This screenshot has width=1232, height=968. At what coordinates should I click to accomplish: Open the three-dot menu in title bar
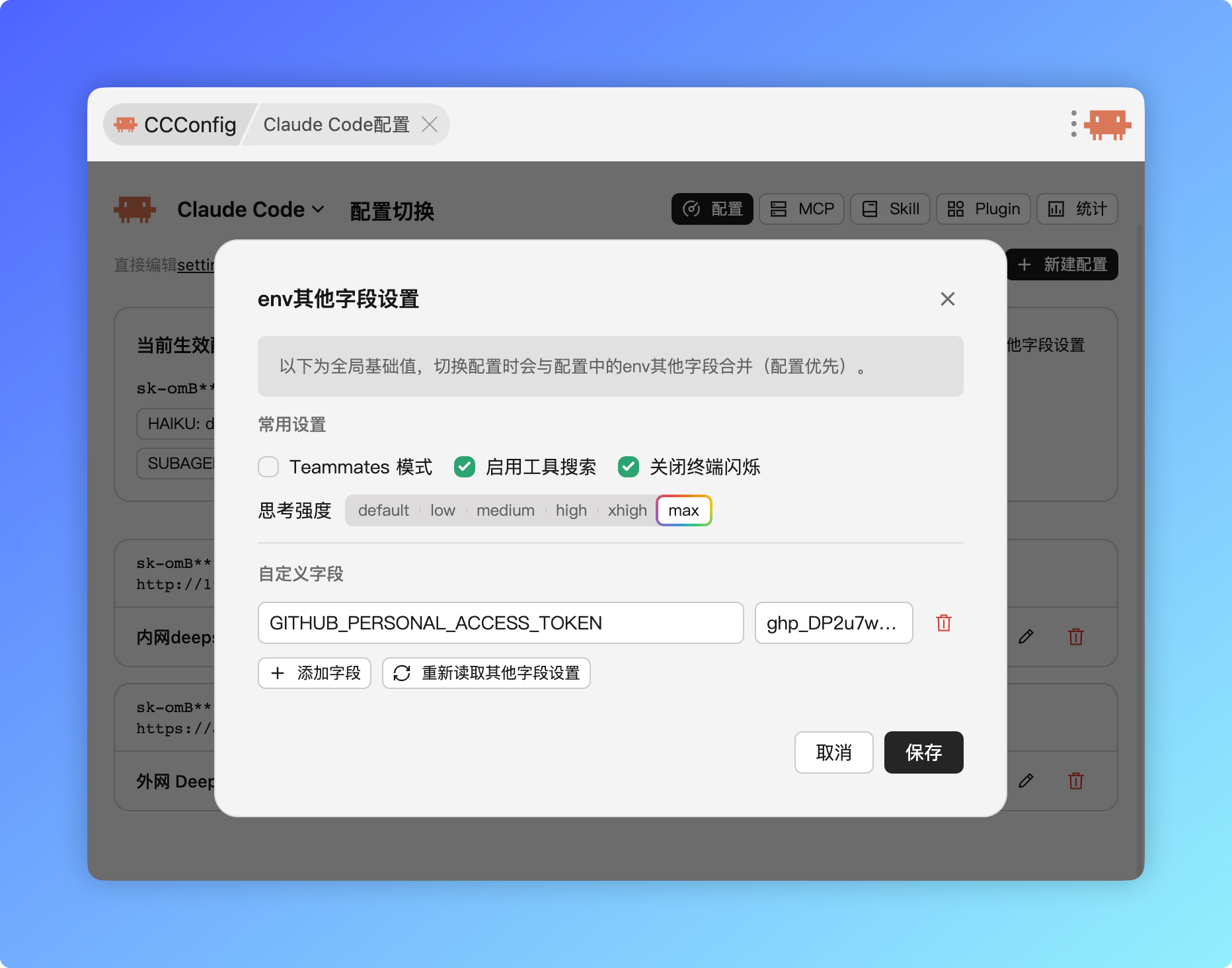1073,124
